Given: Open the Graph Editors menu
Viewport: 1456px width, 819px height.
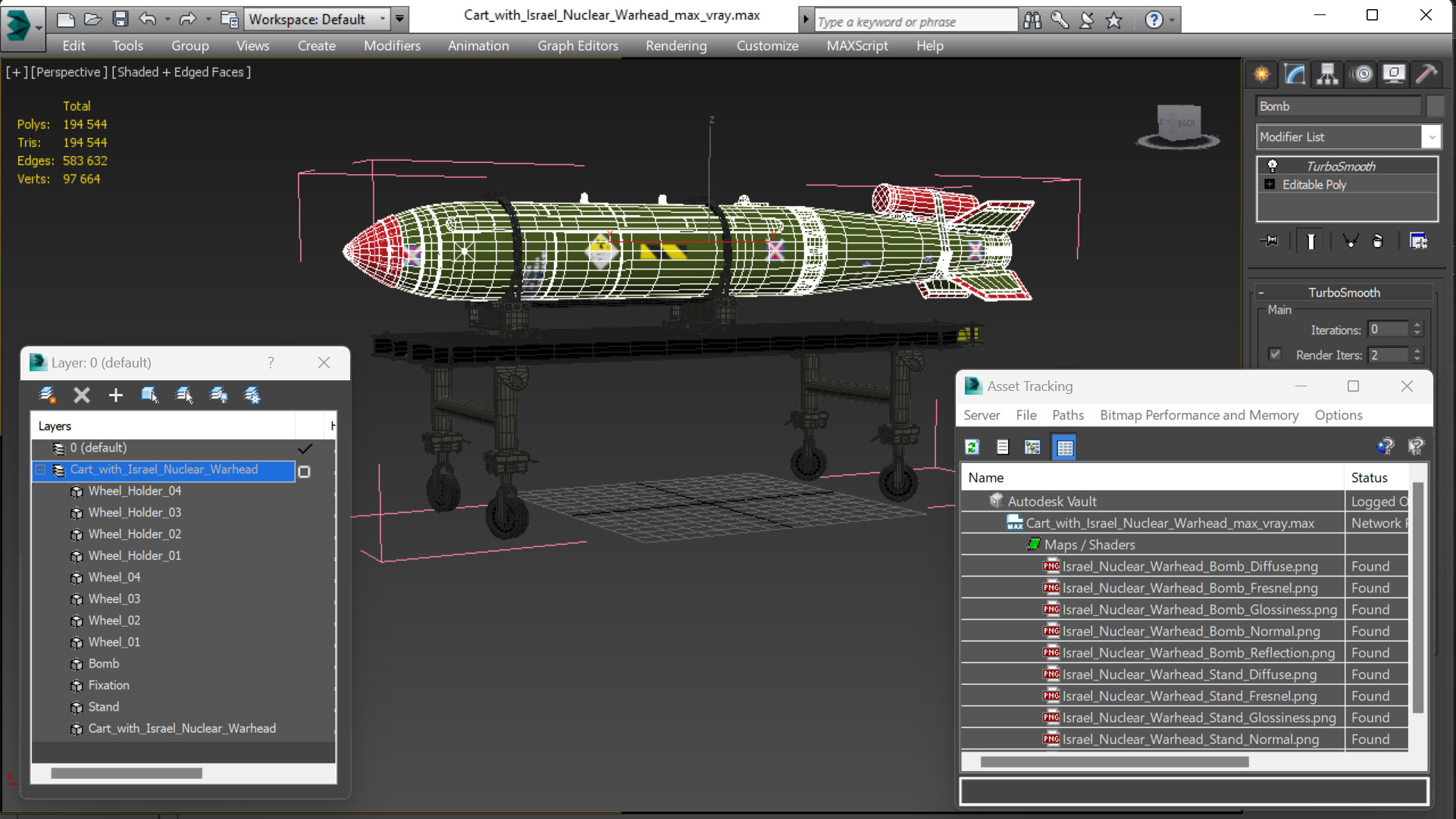Looking at the screenshot, I should click(x=578, y=45).
